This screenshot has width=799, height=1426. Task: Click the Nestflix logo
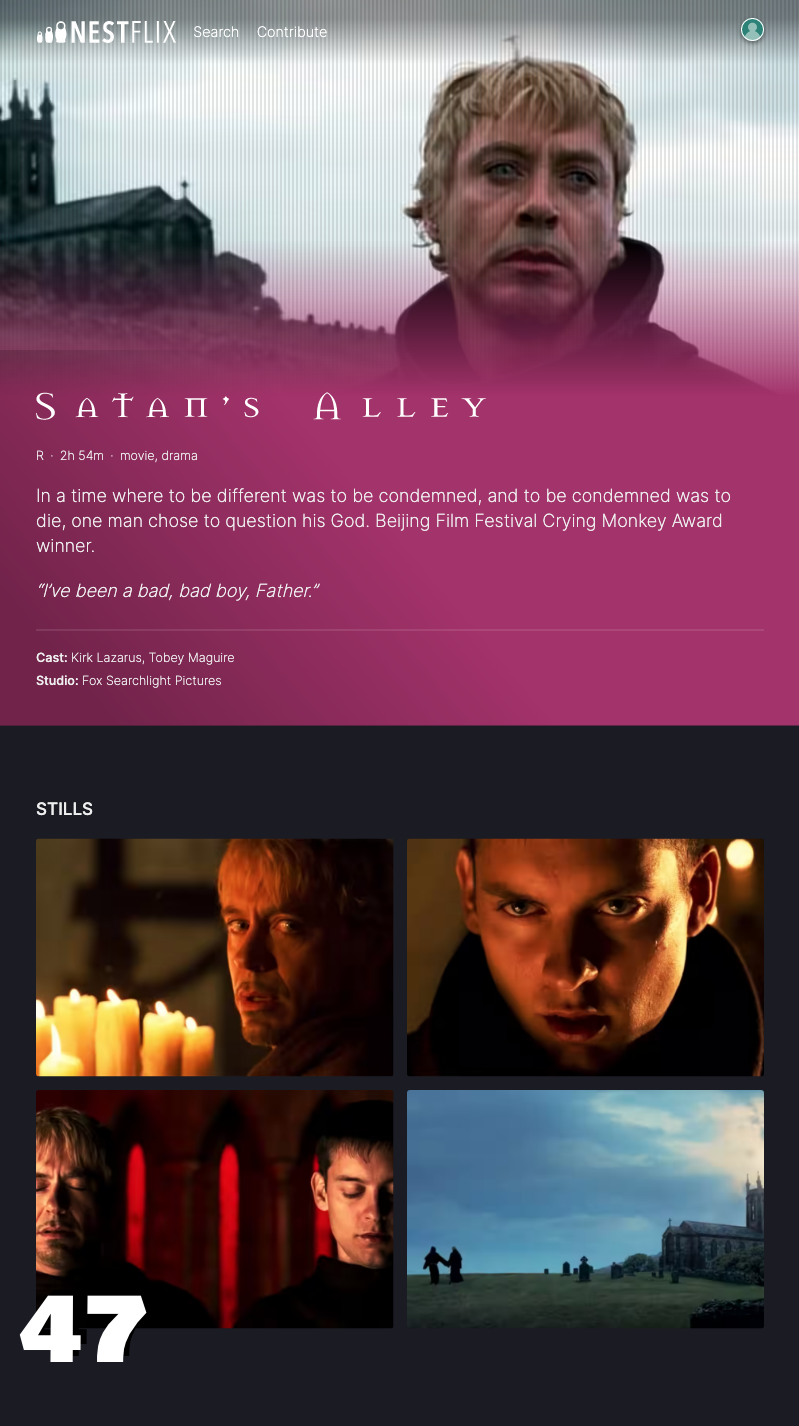point(106,32)
